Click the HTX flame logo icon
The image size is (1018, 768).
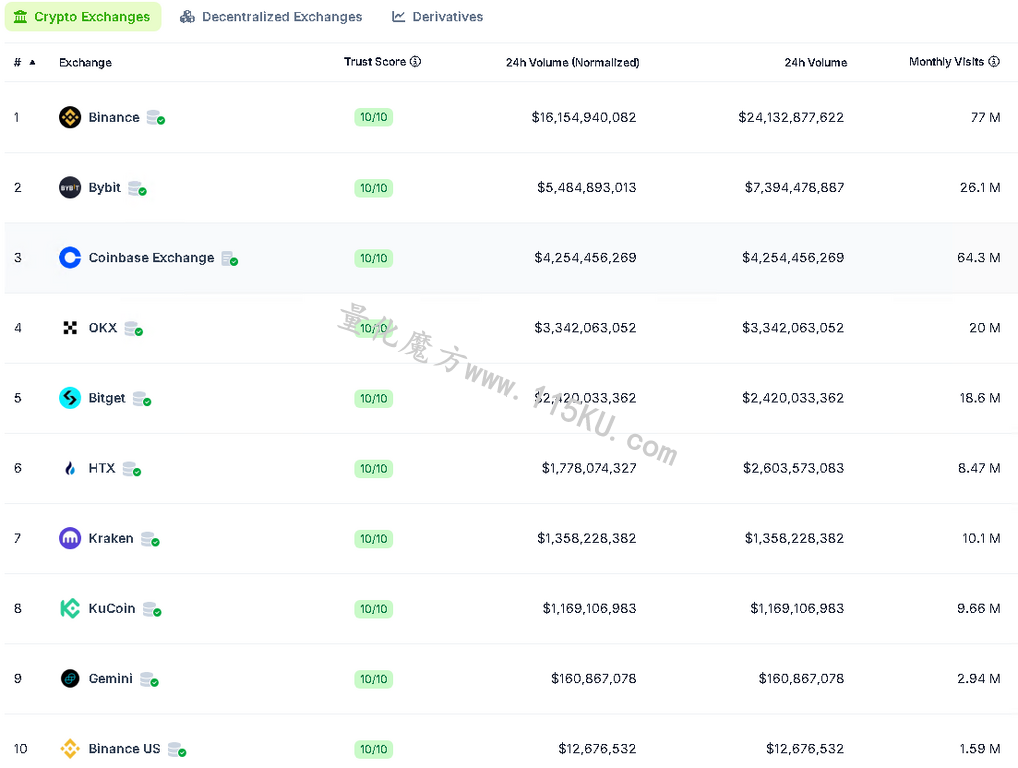pyautogui.click(x=70, y=468)
